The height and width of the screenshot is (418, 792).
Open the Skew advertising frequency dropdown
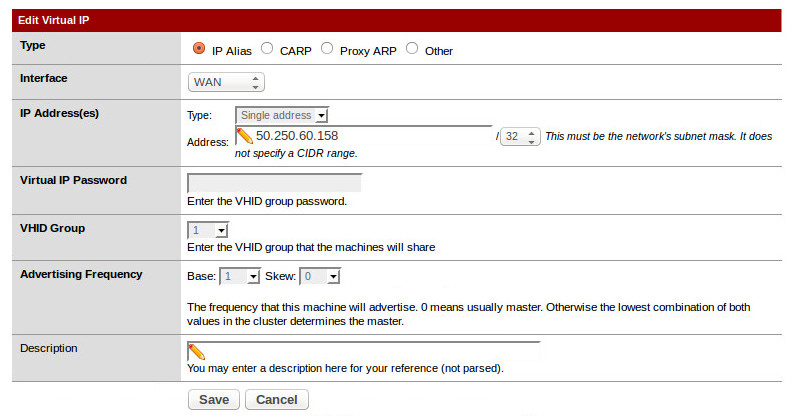tap(320, 276)
